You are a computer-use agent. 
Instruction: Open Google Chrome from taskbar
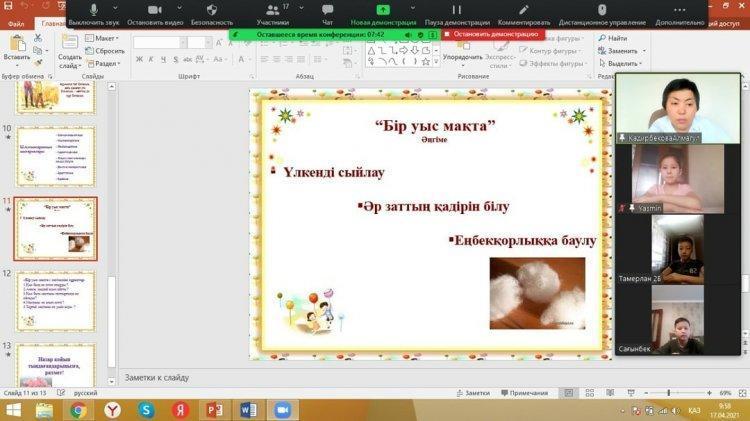pos(78,410)
